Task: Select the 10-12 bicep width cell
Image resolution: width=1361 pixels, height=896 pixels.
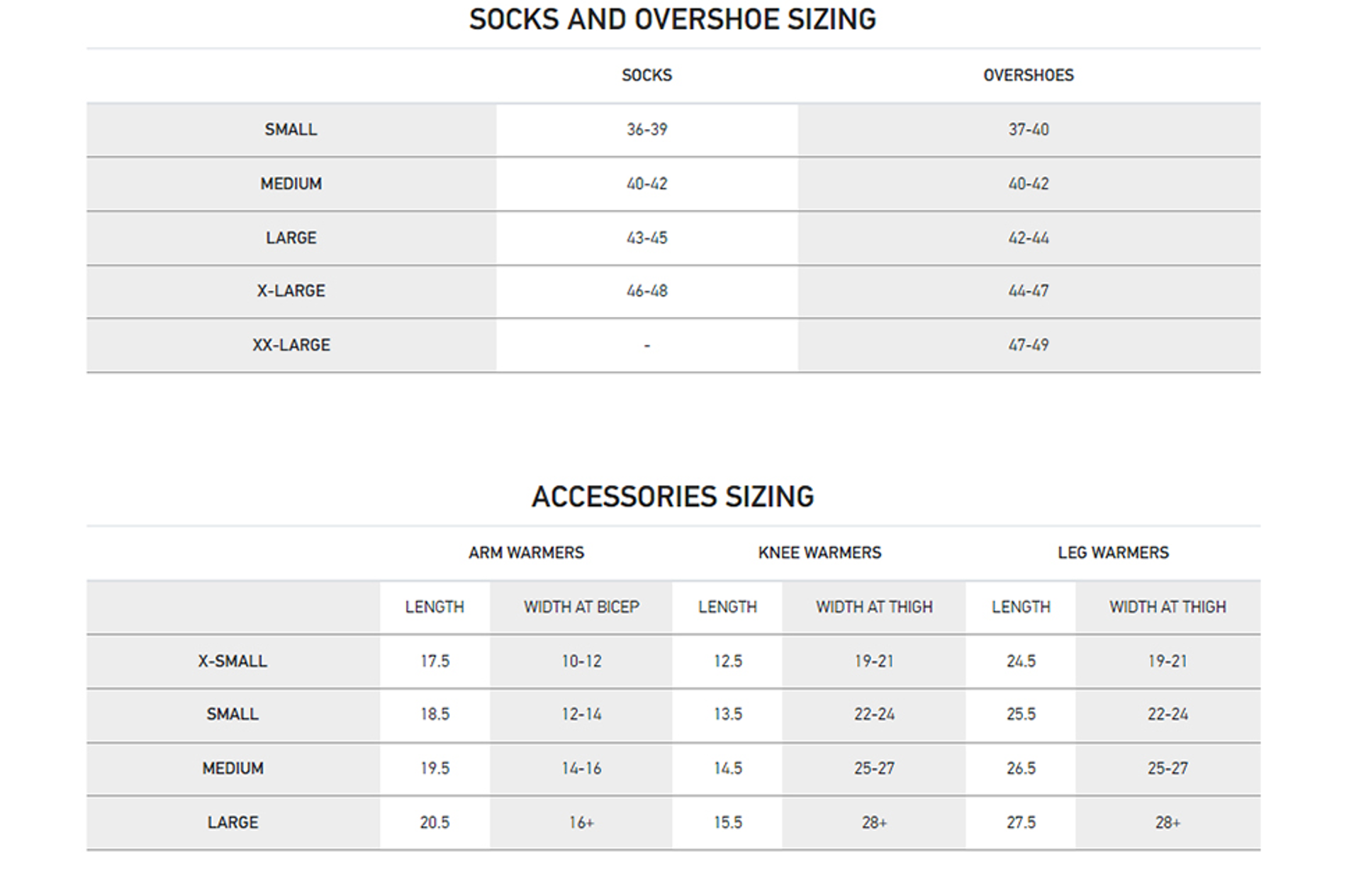Action: click(x=581, y=661)
